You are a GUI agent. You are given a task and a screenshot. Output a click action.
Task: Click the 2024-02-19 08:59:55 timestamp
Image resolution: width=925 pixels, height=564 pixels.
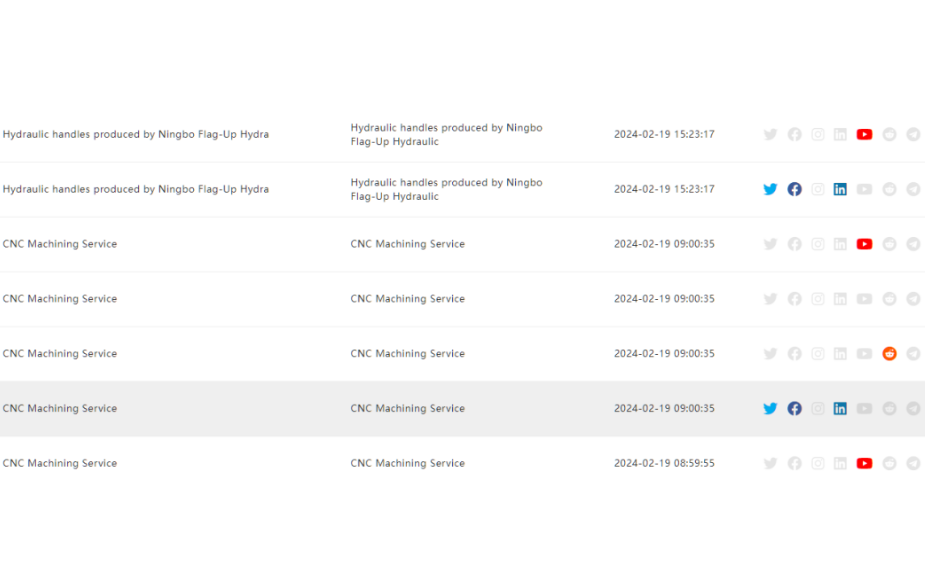pos(664,464)
